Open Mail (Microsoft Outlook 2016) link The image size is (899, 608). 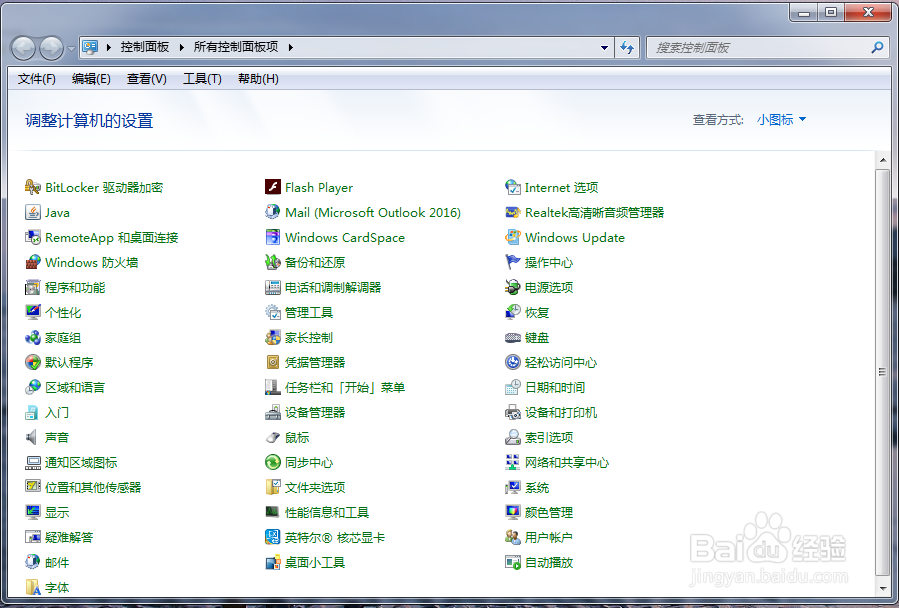[x=373, y=212]
